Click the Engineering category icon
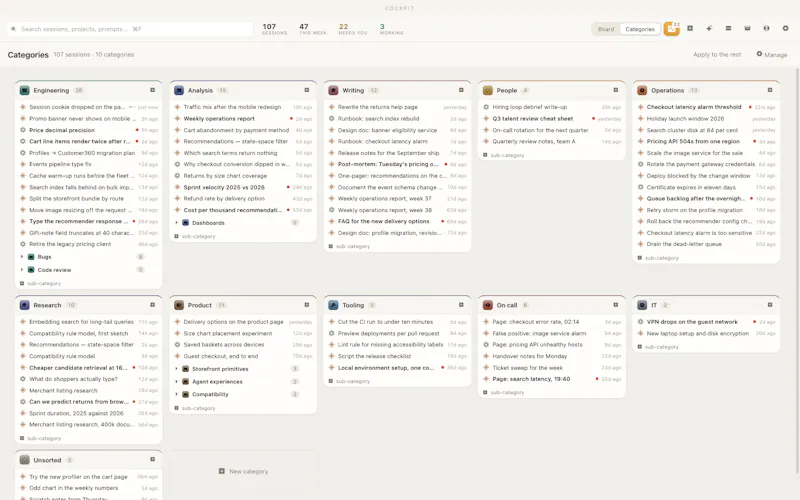This screenshot has width=800, height=500. (x=24, y=90)
